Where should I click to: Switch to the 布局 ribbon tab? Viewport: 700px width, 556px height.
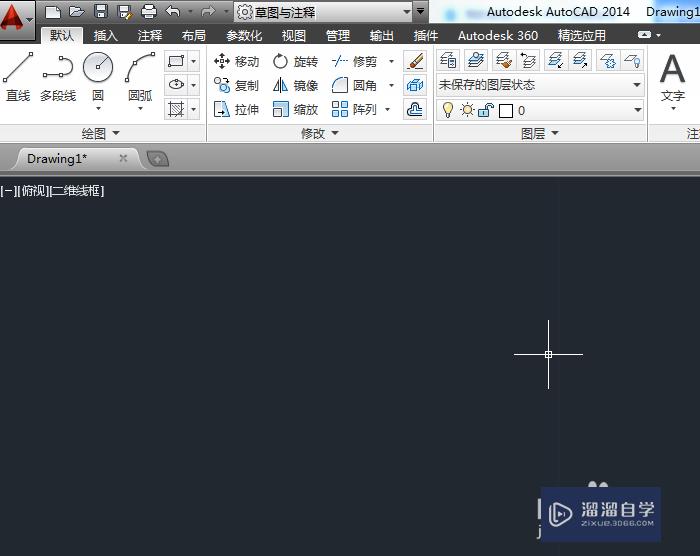[194, 35]
